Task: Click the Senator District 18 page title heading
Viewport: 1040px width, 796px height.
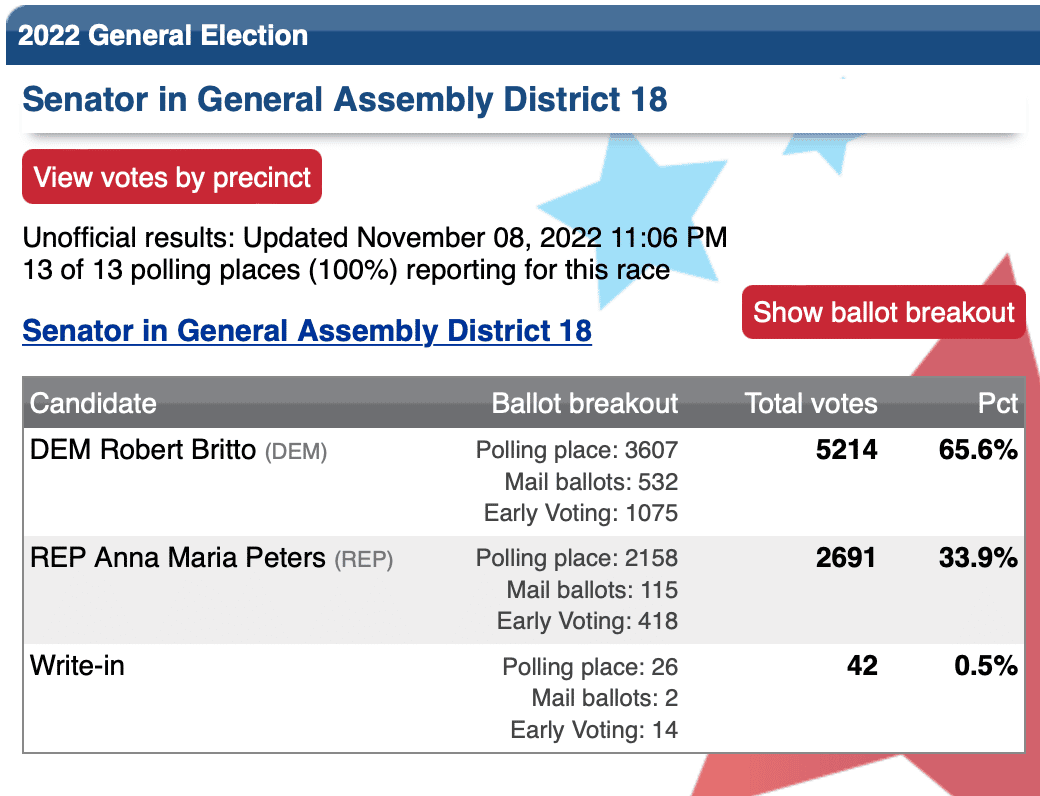Action: pyautogui.click(x=345, y=100)
